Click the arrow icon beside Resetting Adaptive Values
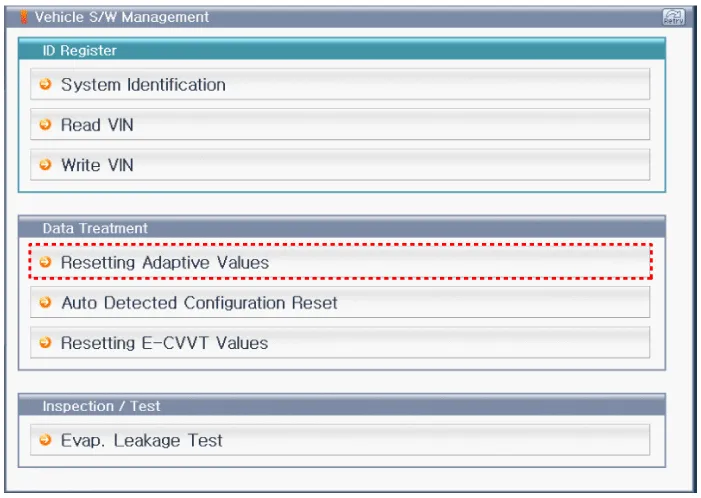Image resolution: width=701 pixels, height=498 pixels. 45,262
